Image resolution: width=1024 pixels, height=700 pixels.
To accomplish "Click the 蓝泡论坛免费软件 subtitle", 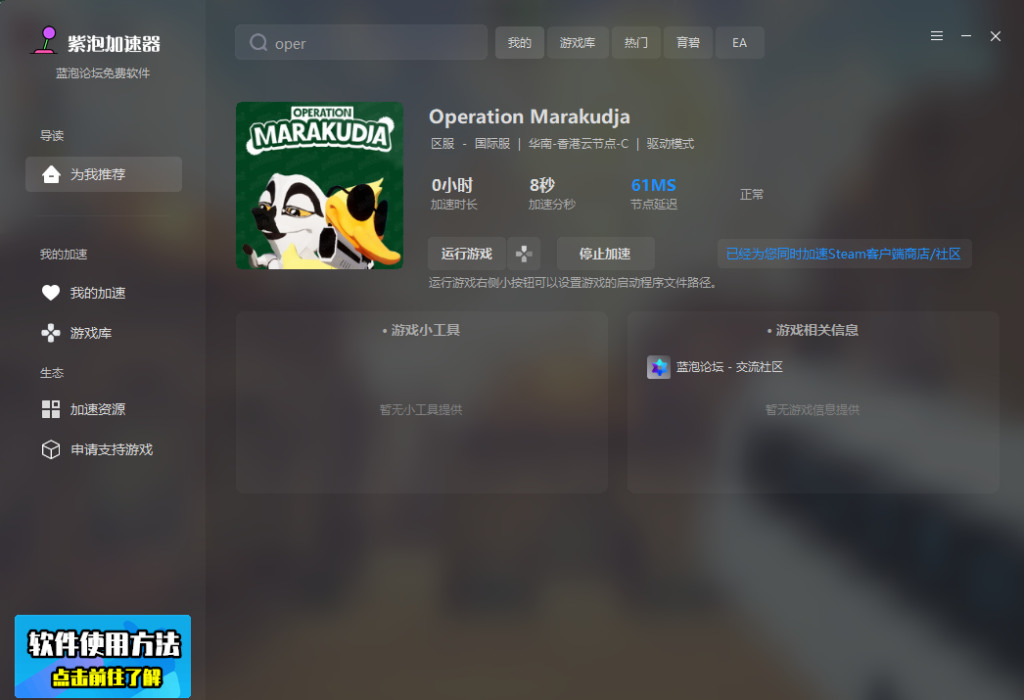I will coord(103,73).
